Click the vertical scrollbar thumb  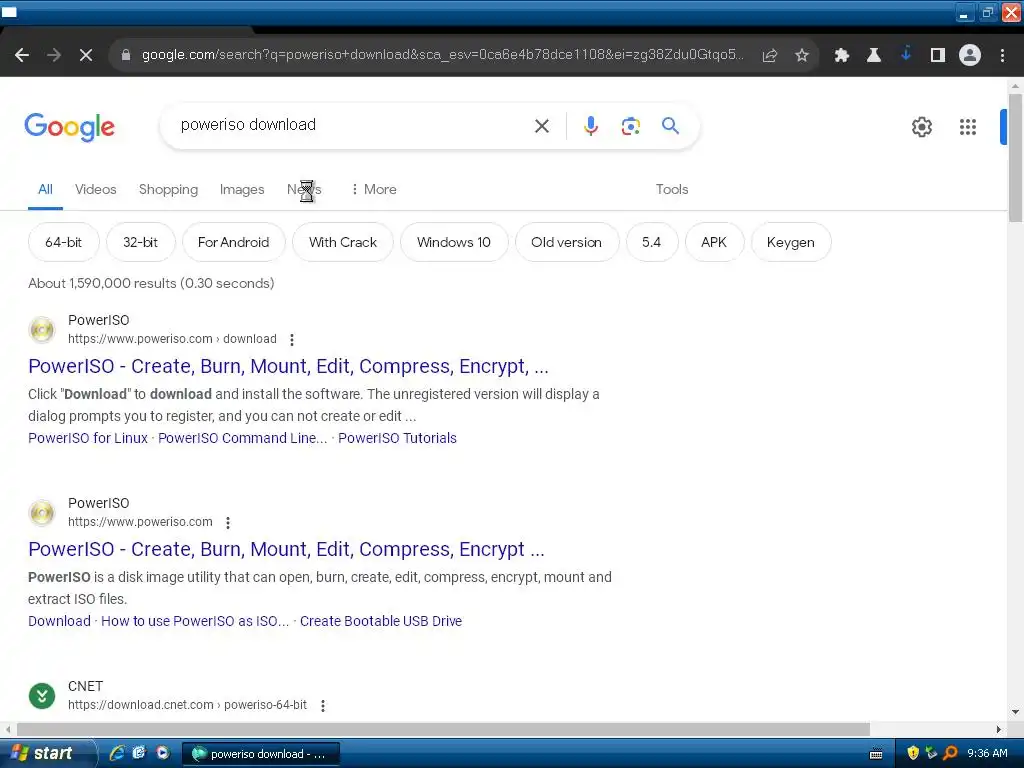pyautogui.click(x=1015, y=157)
